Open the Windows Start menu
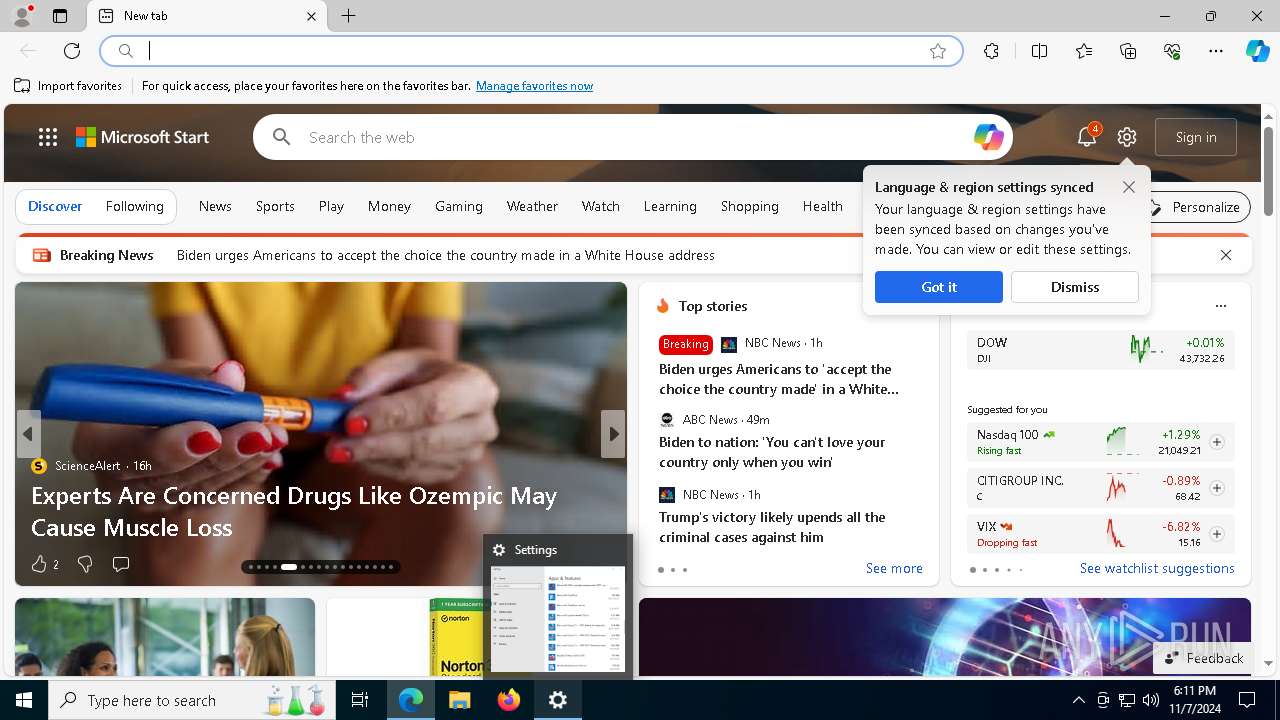The height and width of the screenshot is (720, 1280). 24,700
